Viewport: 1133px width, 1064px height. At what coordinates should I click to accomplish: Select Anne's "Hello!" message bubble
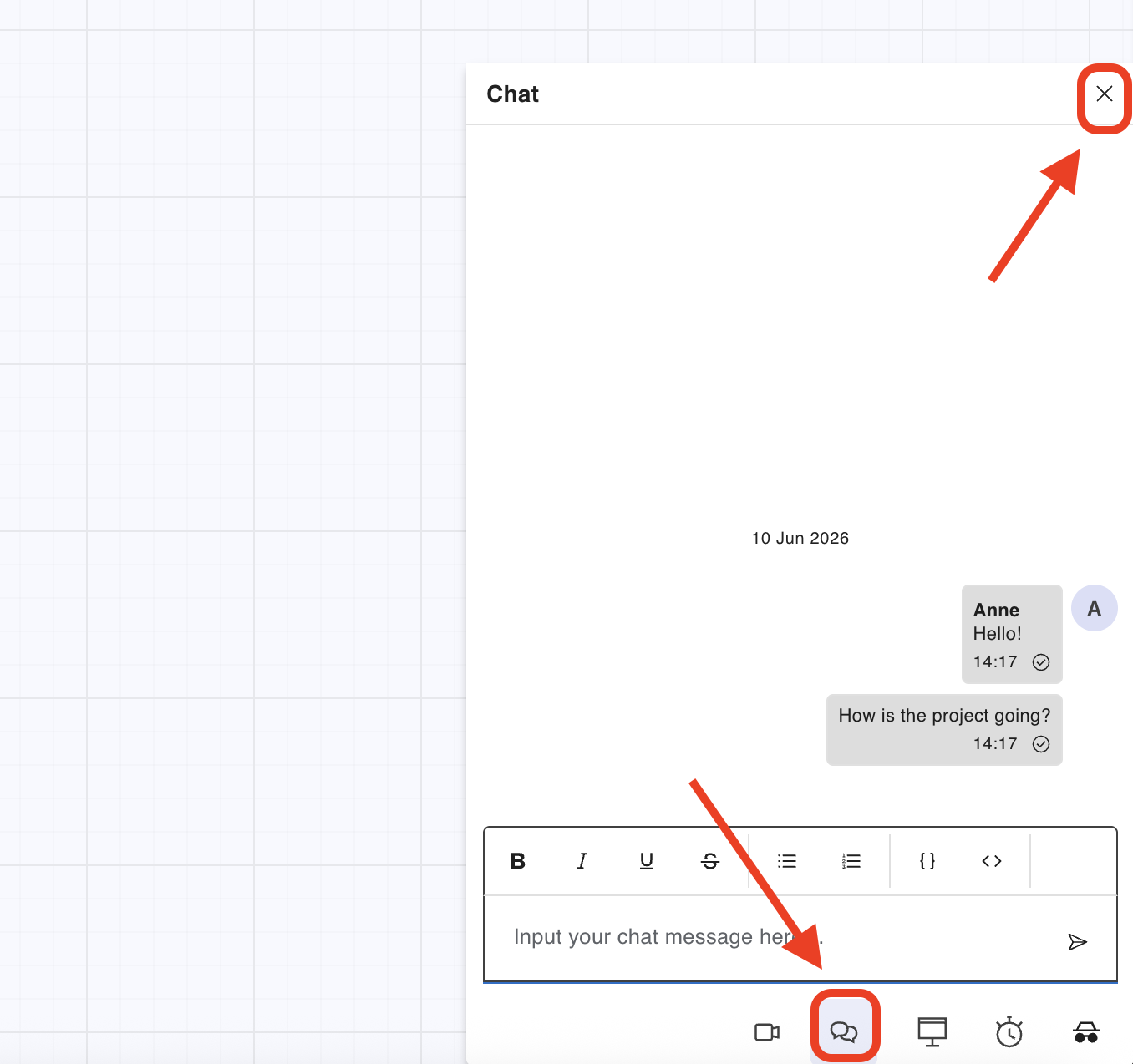[x=1012, y=635]
